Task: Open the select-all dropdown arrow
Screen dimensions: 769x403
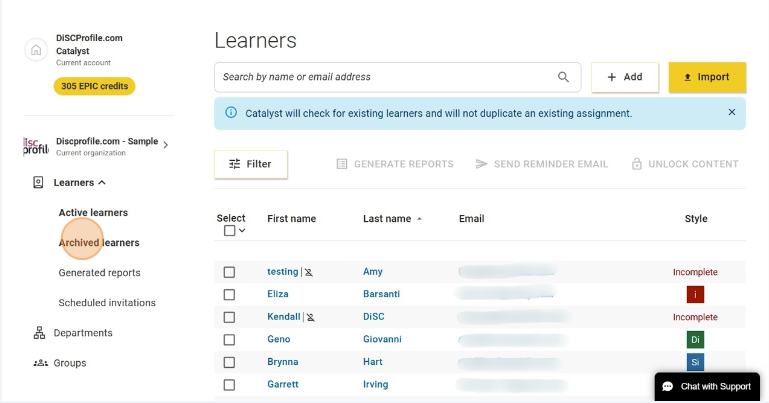Action: pos(242,230)
